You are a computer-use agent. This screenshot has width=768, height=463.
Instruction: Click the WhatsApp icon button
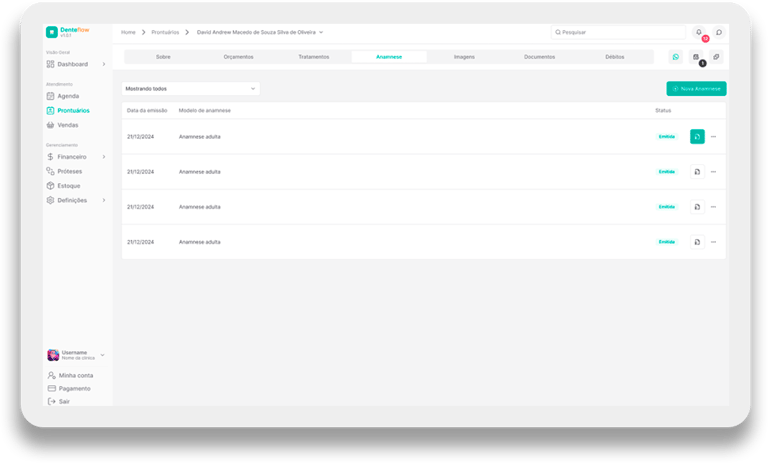point(676,57)
